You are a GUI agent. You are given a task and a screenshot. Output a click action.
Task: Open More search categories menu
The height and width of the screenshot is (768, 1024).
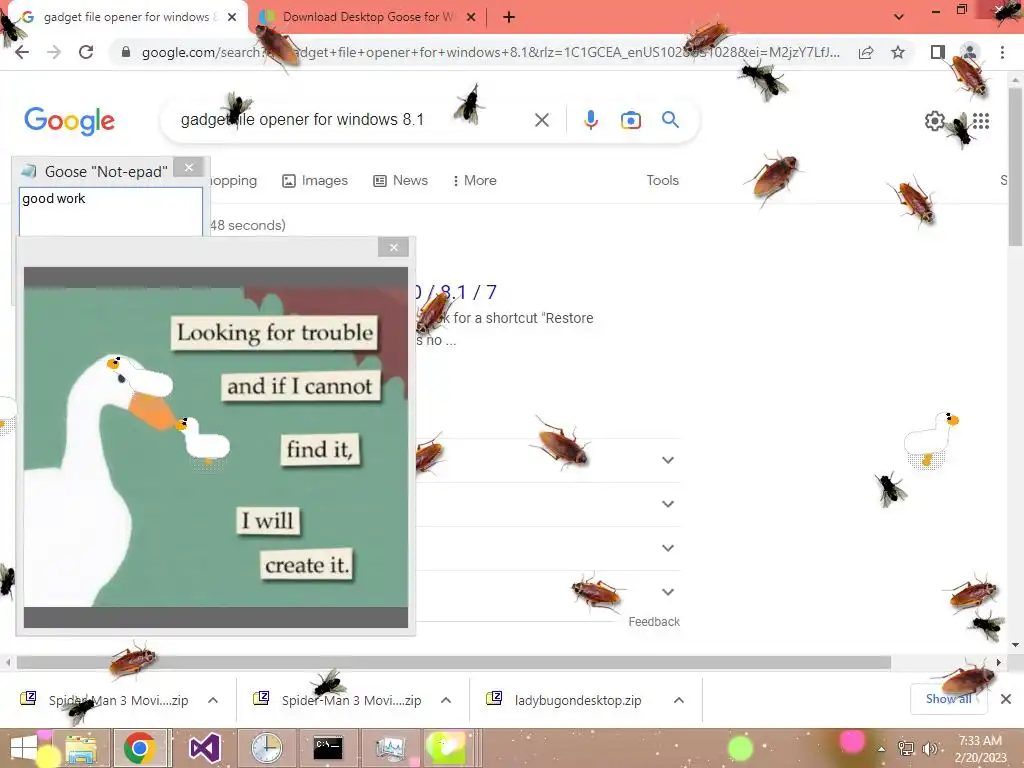click(475, 181)
